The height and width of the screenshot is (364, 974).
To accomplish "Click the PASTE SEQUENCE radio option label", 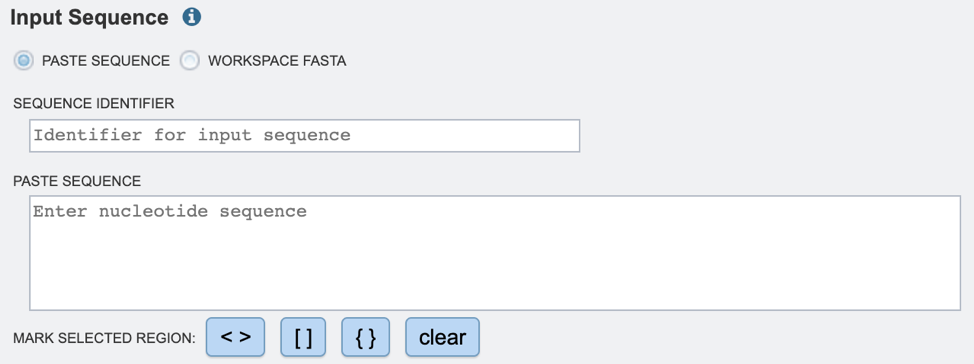I will (106, 61).
